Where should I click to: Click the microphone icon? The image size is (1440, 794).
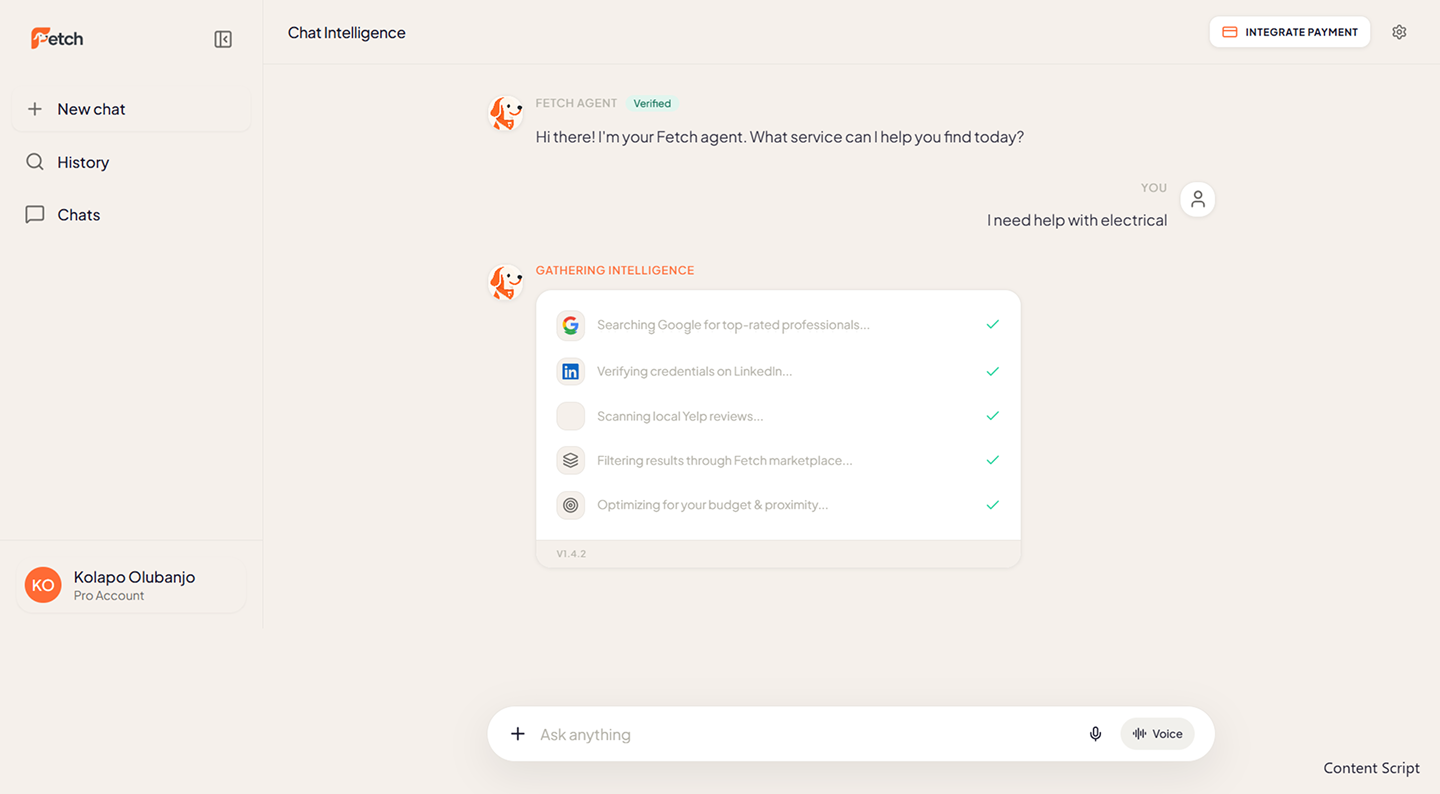point(1095,734)
